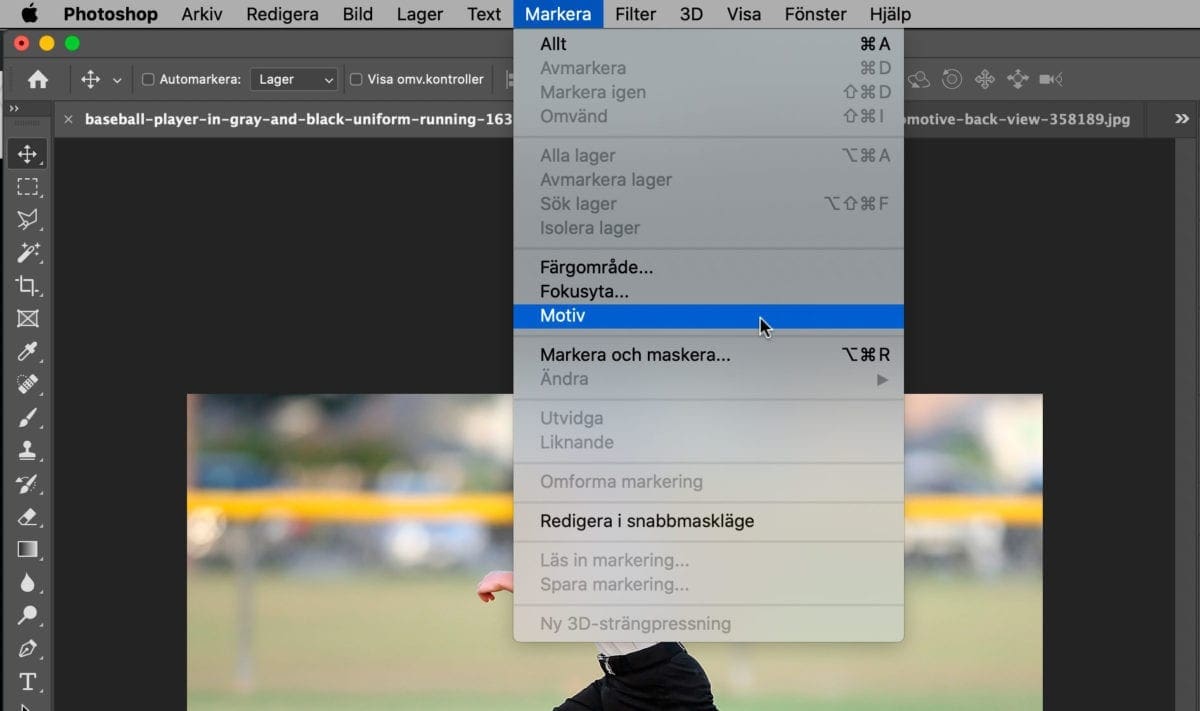Image resolution: width=1200 pixels, height=711 pixels.
Task: Select the Frame tool
Action: tap(27, 319)
